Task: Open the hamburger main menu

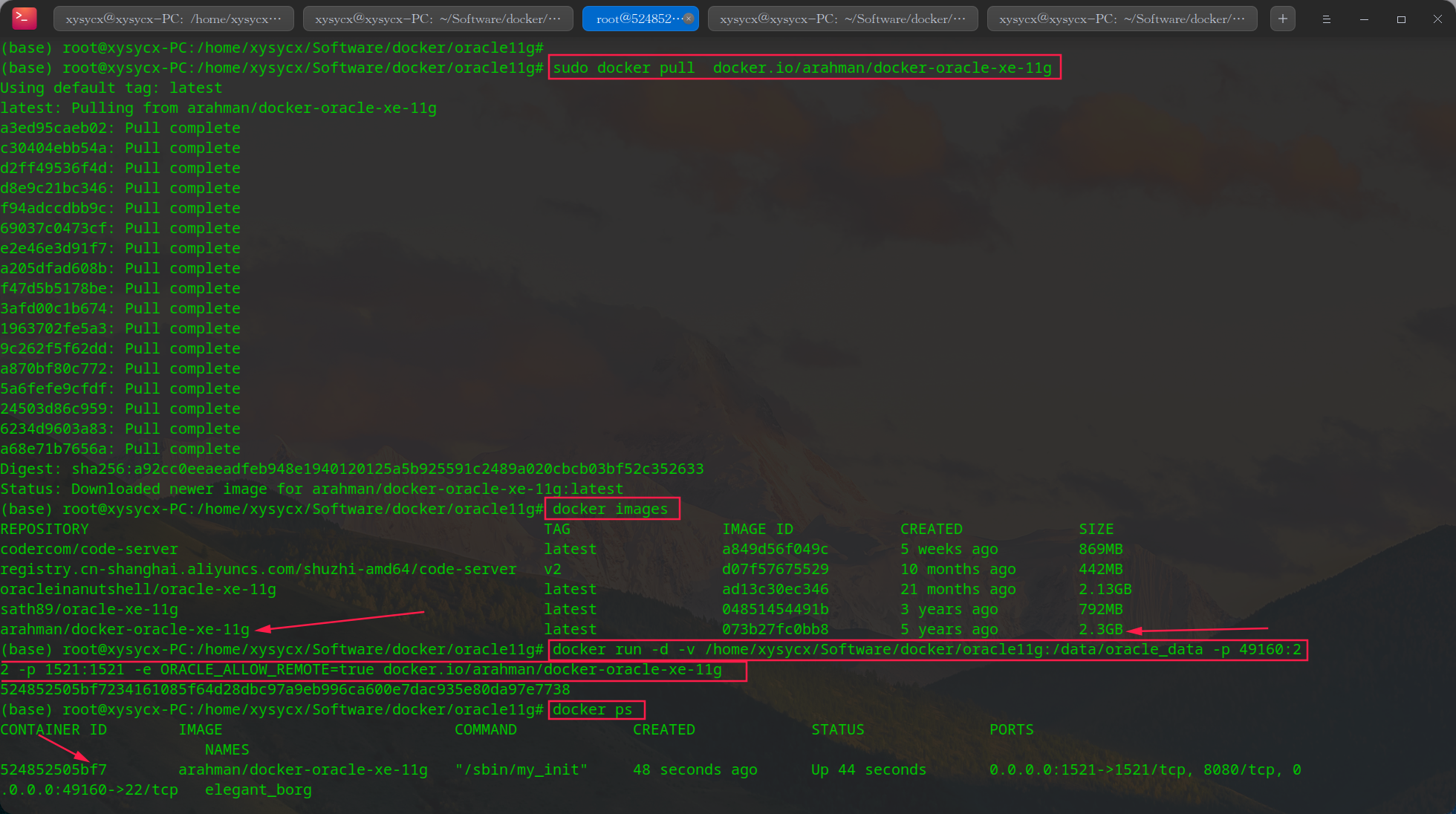Action: (1326, 19)
